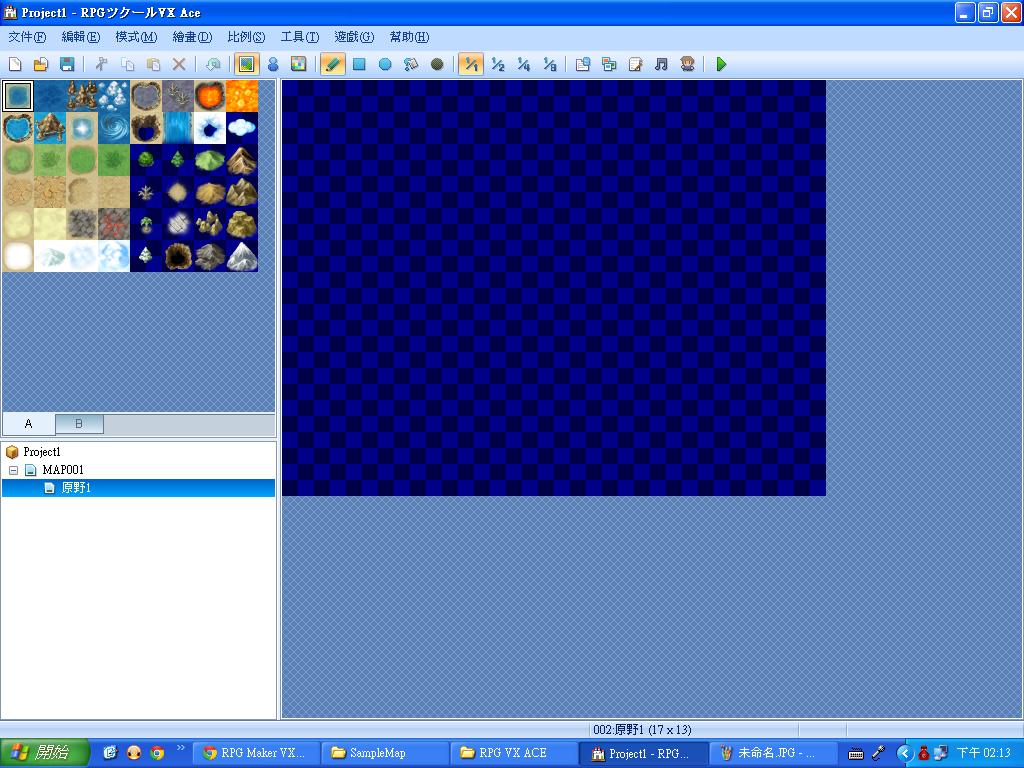Open the 工具(T) menu
The width and height of the screenshot is (1024, 768).
coord(300,37)
